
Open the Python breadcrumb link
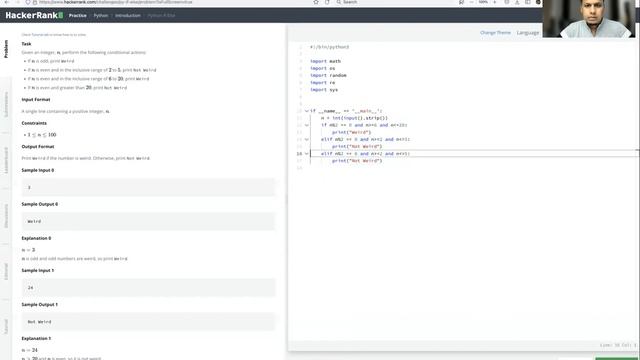coord(101,16)
